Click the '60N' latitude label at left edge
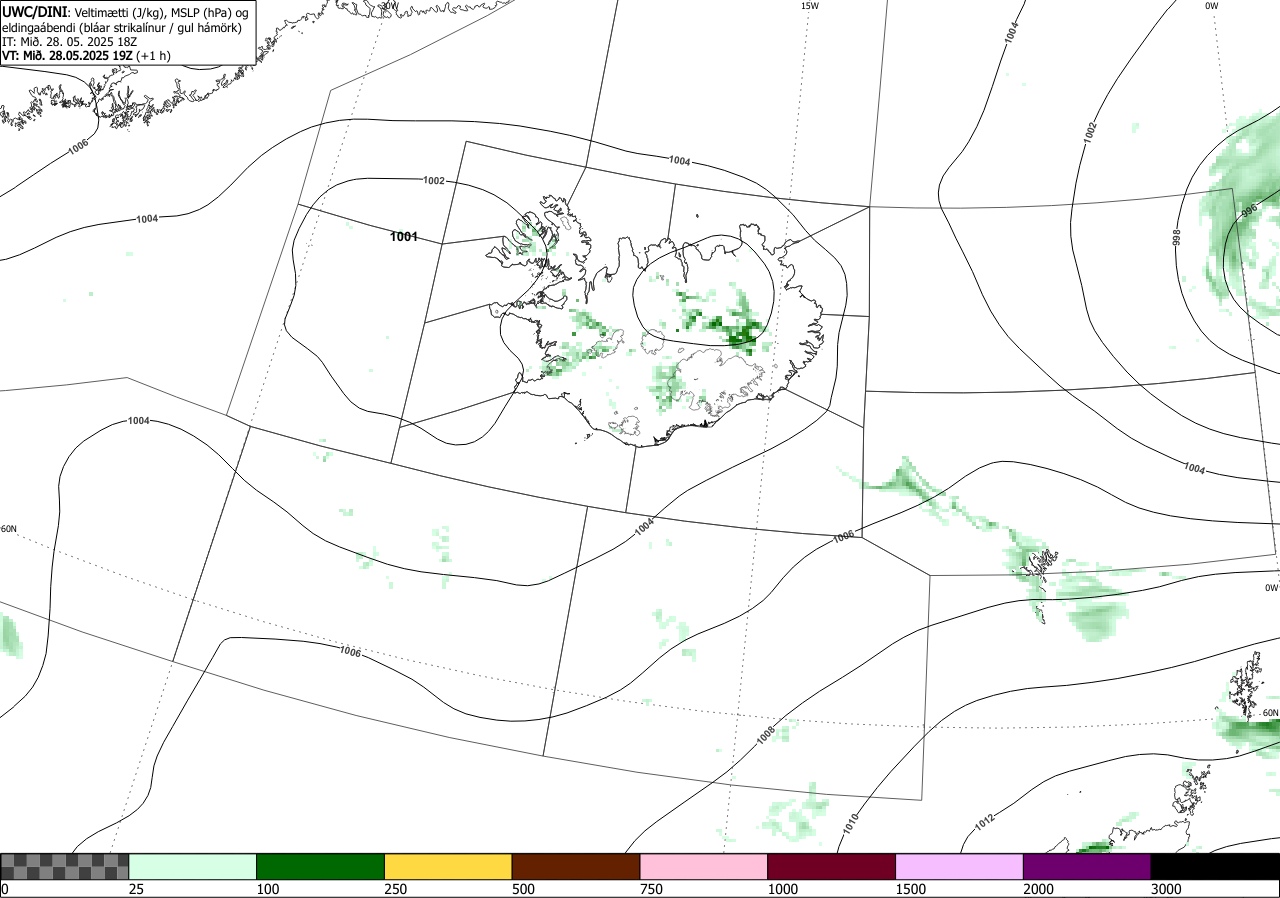Viewport: 1280px width, 898px height. pyautogui.click(x=9, y=529)
